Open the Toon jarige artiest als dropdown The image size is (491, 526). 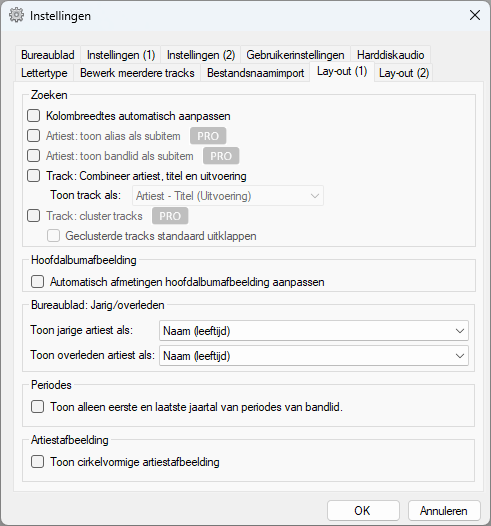click(x=314, y=331)
